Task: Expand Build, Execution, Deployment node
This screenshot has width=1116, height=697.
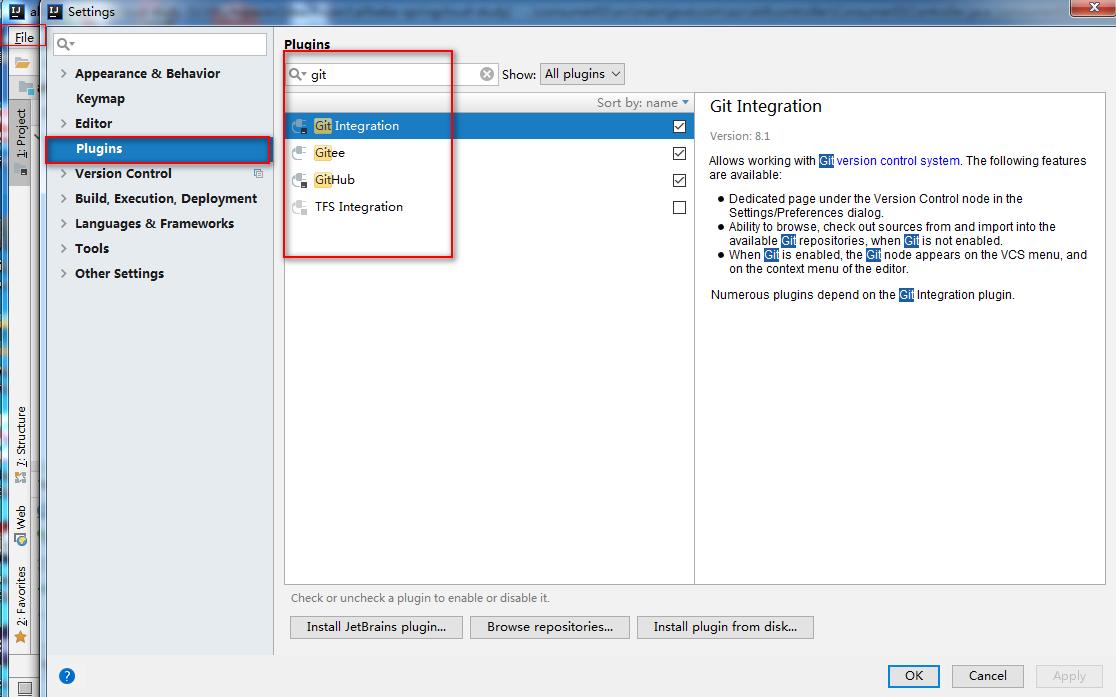Action: pos(64,198)
